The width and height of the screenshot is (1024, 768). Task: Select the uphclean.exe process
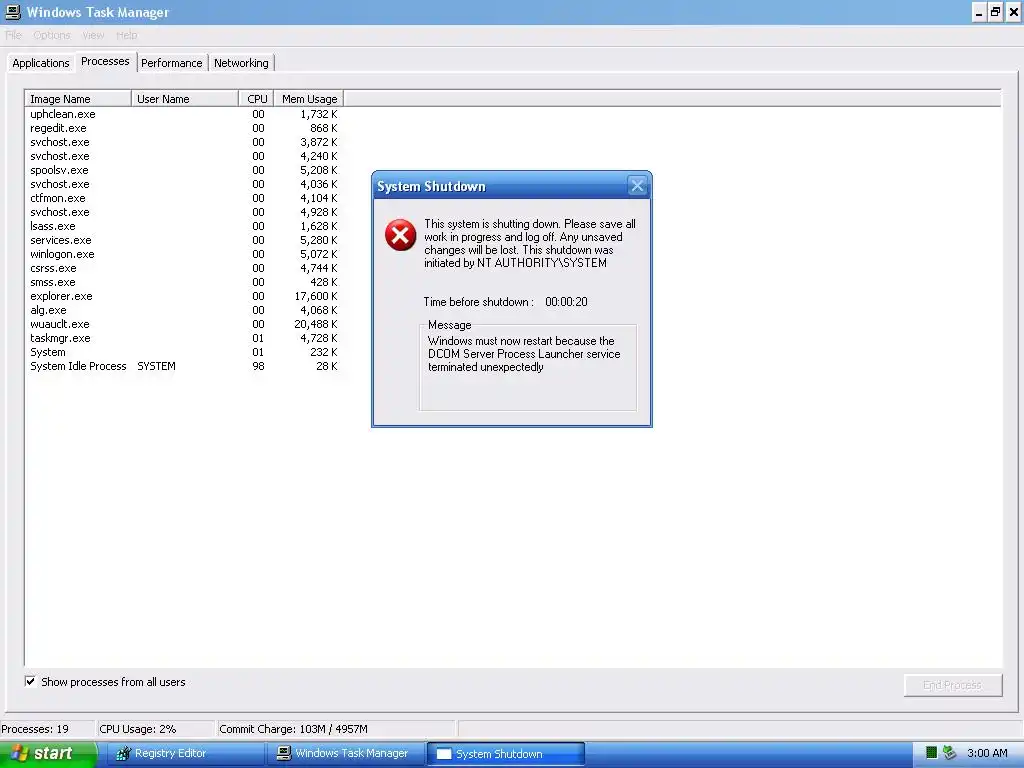pyautogui.click(x=184, y=114)
